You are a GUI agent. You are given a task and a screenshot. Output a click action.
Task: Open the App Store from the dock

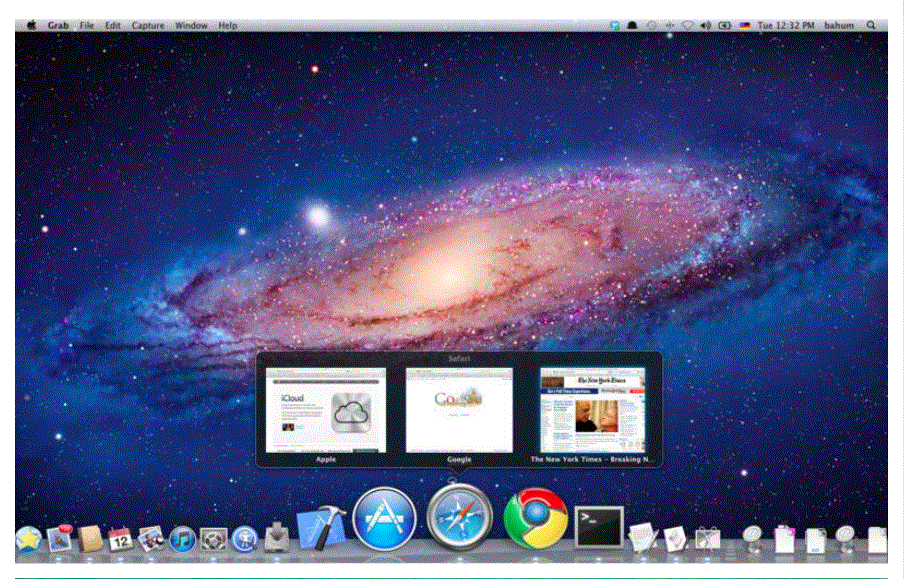tap(384, 519)
